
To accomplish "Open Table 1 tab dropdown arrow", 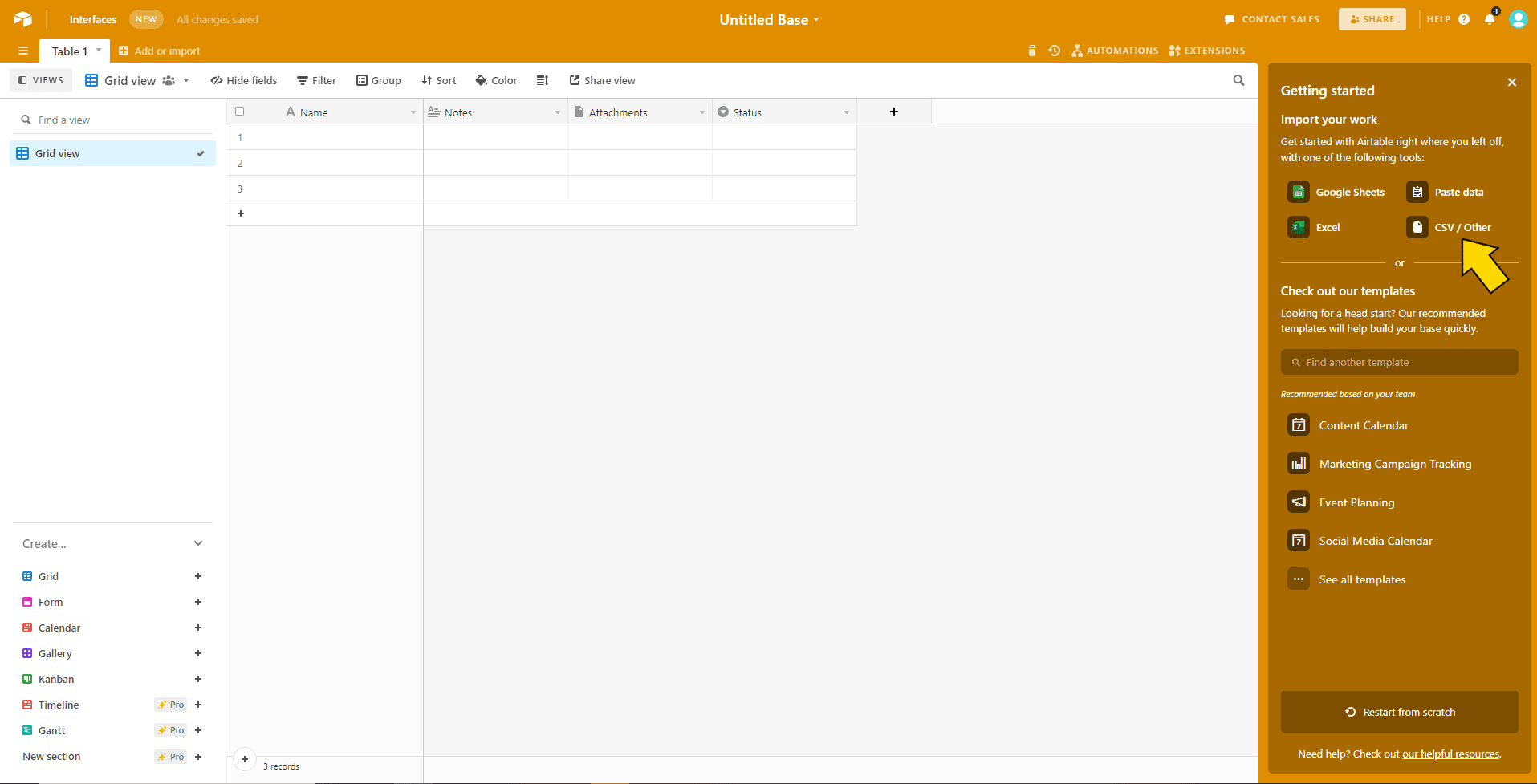I will (99, 51).
